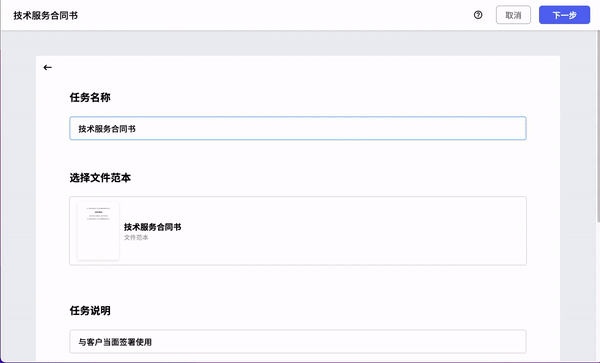Click the help question mark icon
Viewport: 600px width, 363px height.
click(478, 15)
